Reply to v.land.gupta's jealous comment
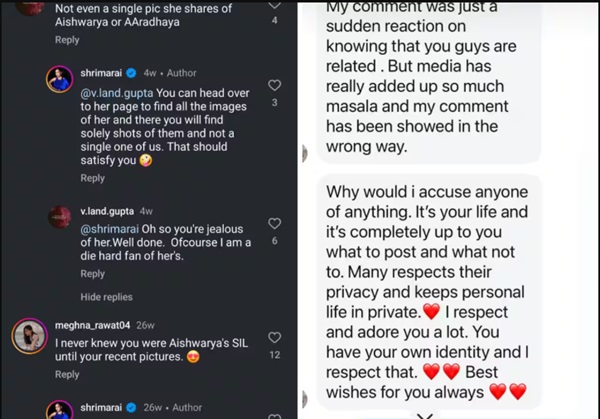Viewport: 600px width, 419px height. [92, 274]
